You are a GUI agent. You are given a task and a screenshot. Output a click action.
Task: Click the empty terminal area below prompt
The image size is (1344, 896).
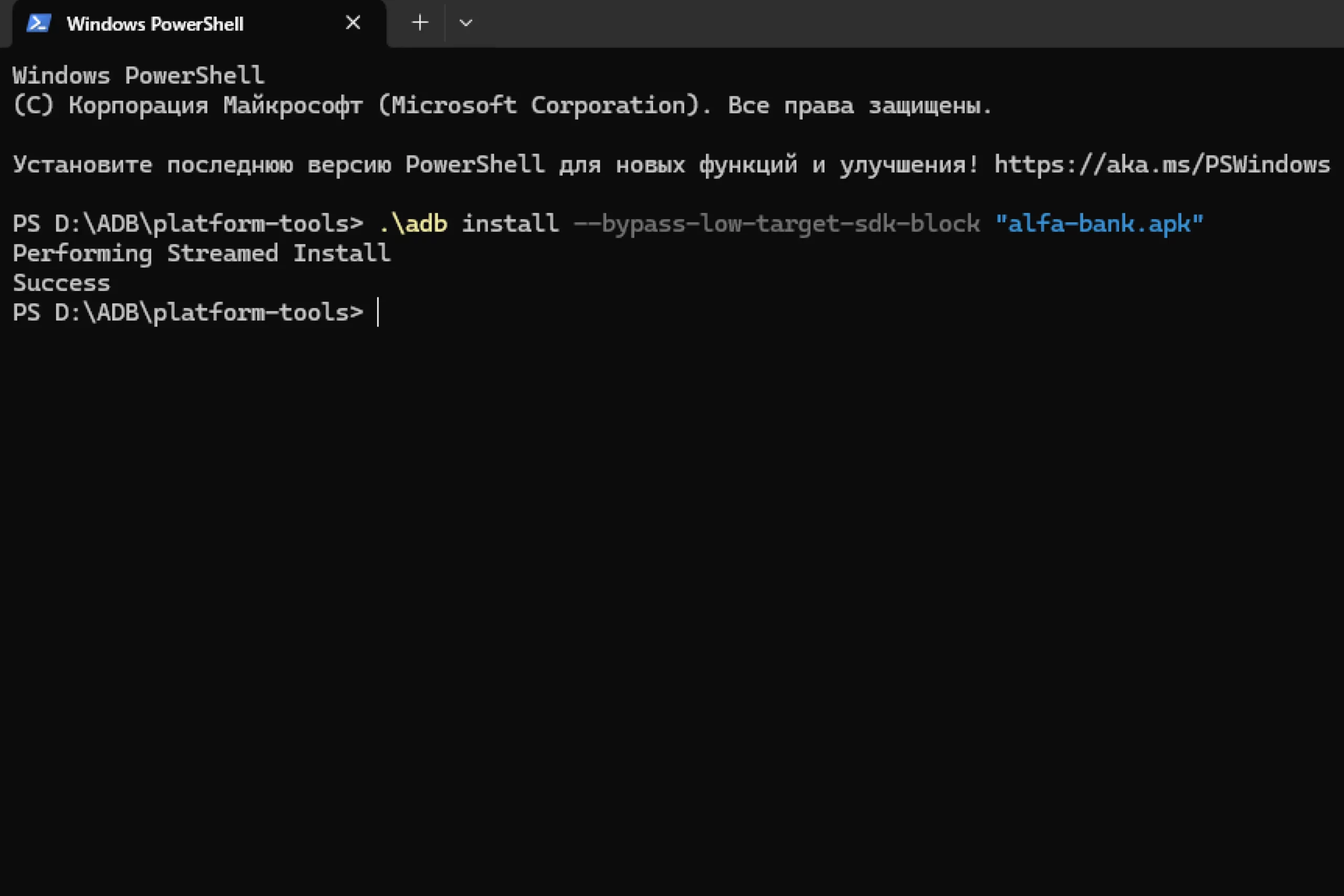672,572
